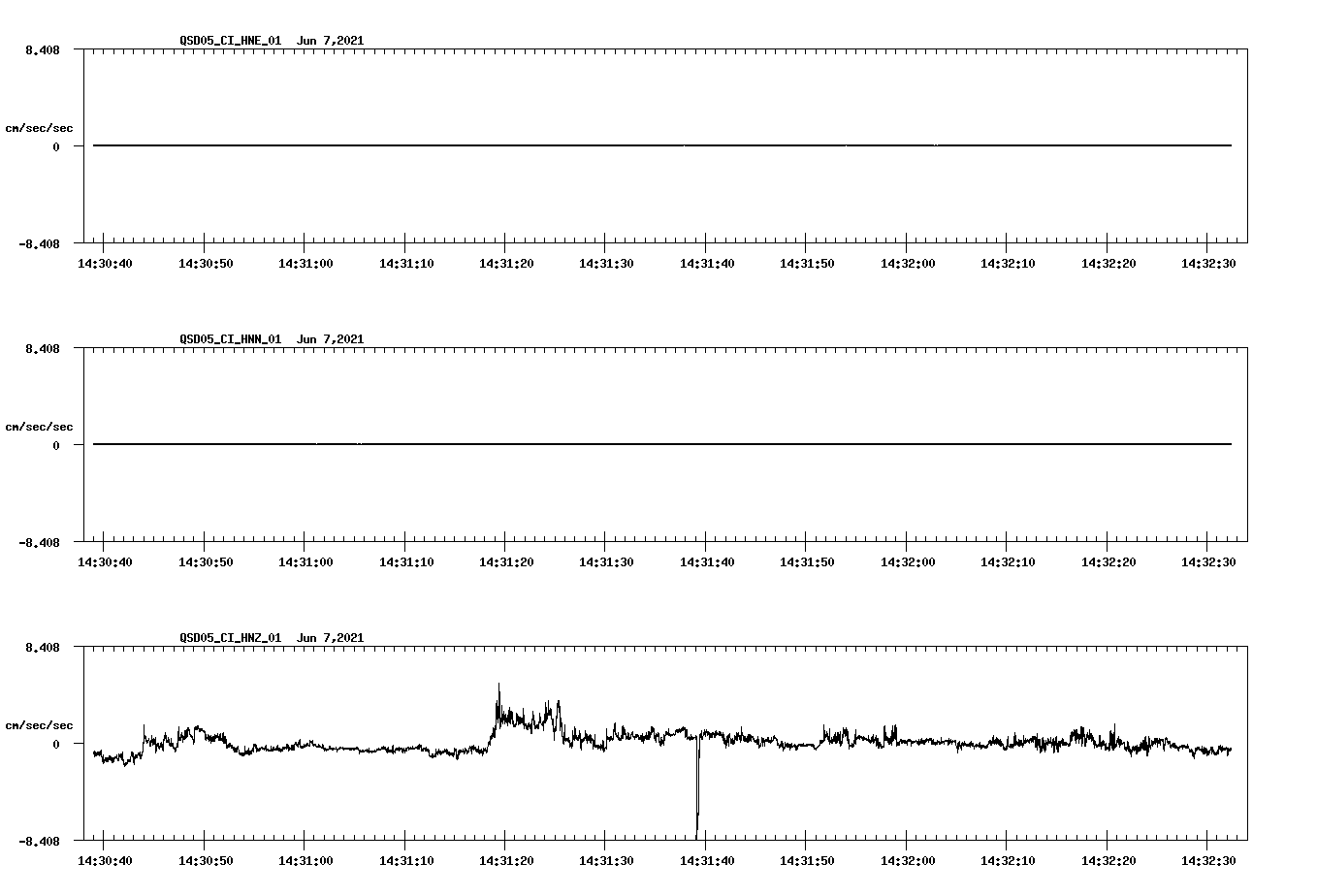Click 14:31:10 time label under HNZ plot
Image resolution: width=1317 pixels, height=896 pixels.
pos(405,860)
